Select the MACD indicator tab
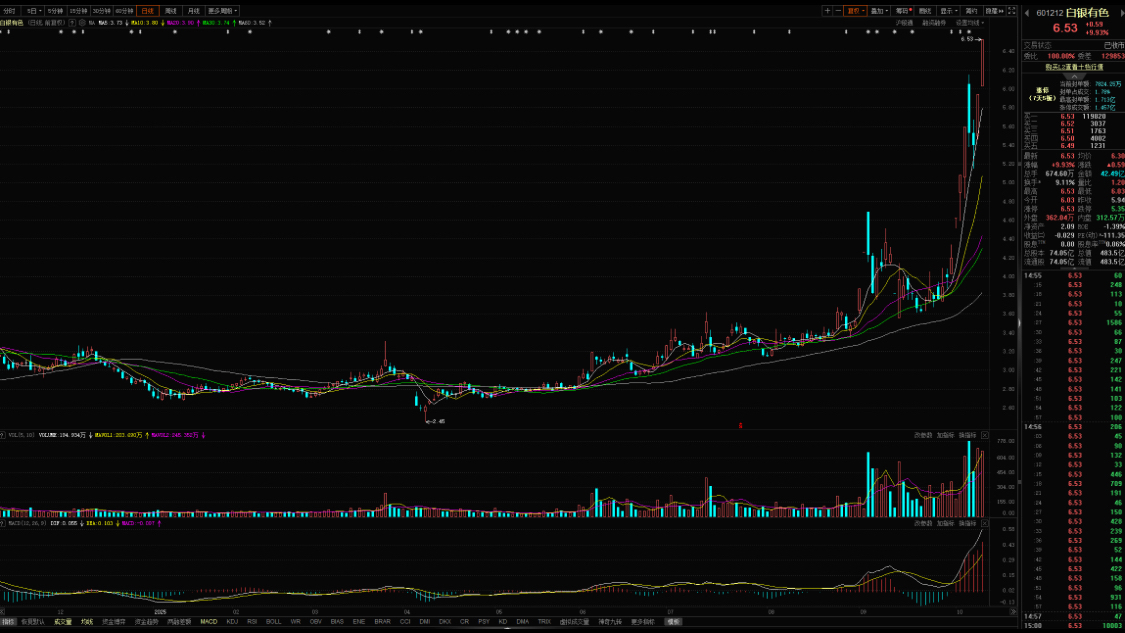Image resolution: width=1125 pixels, height=633 pixels. (x=209, y=622)
